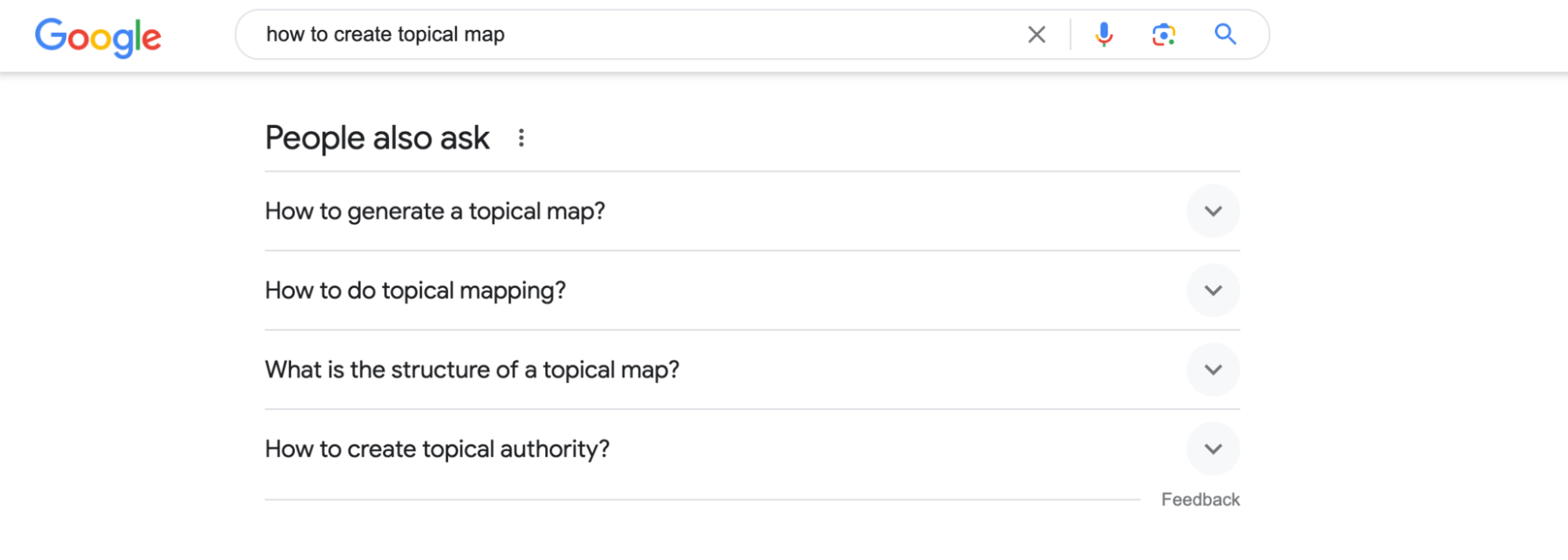Click the divider line next to the clear icon

(x=1070, y=35)
